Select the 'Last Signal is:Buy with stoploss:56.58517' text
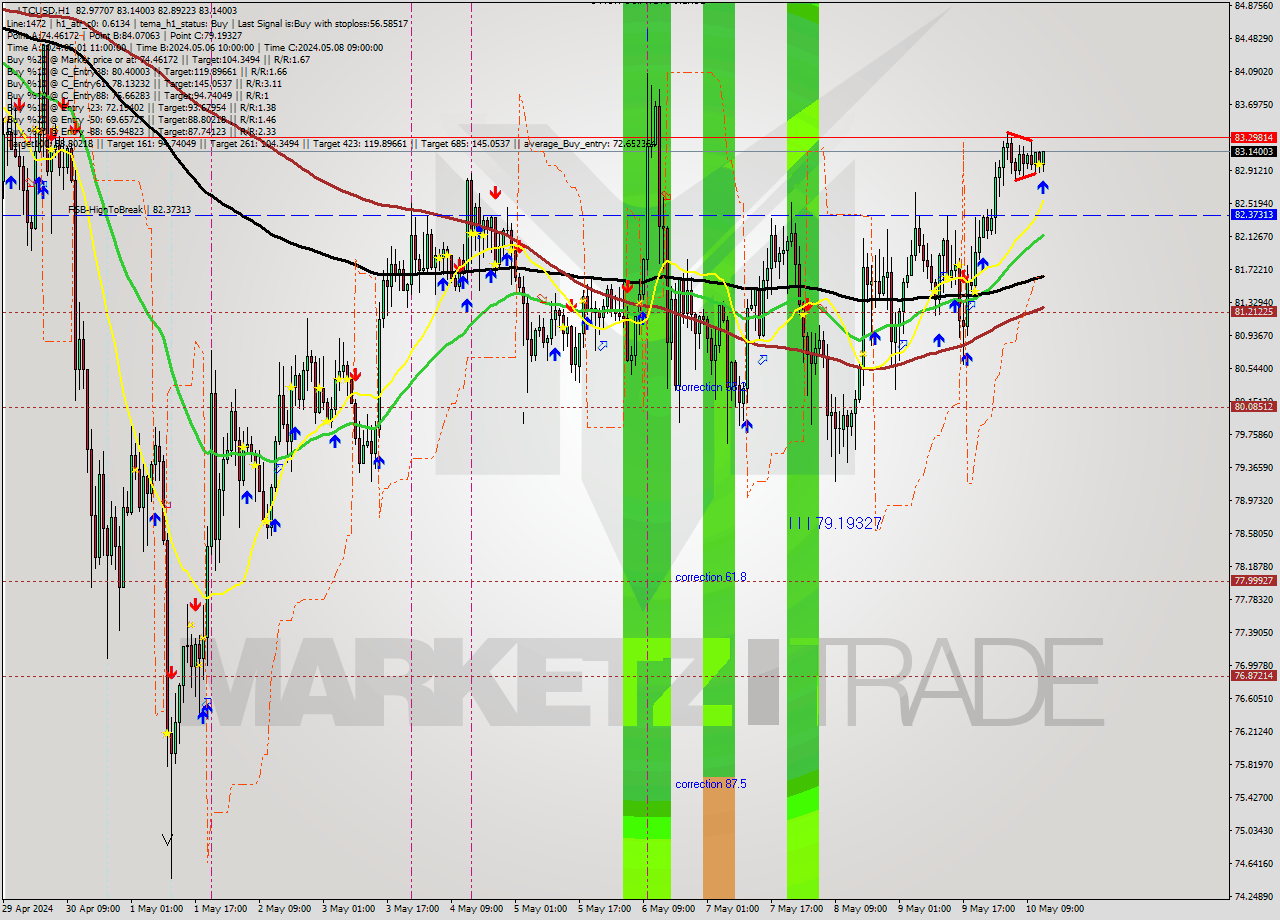Image resolution: width=1280 pixels, height=920 pixels. click(x=323, y=22)
